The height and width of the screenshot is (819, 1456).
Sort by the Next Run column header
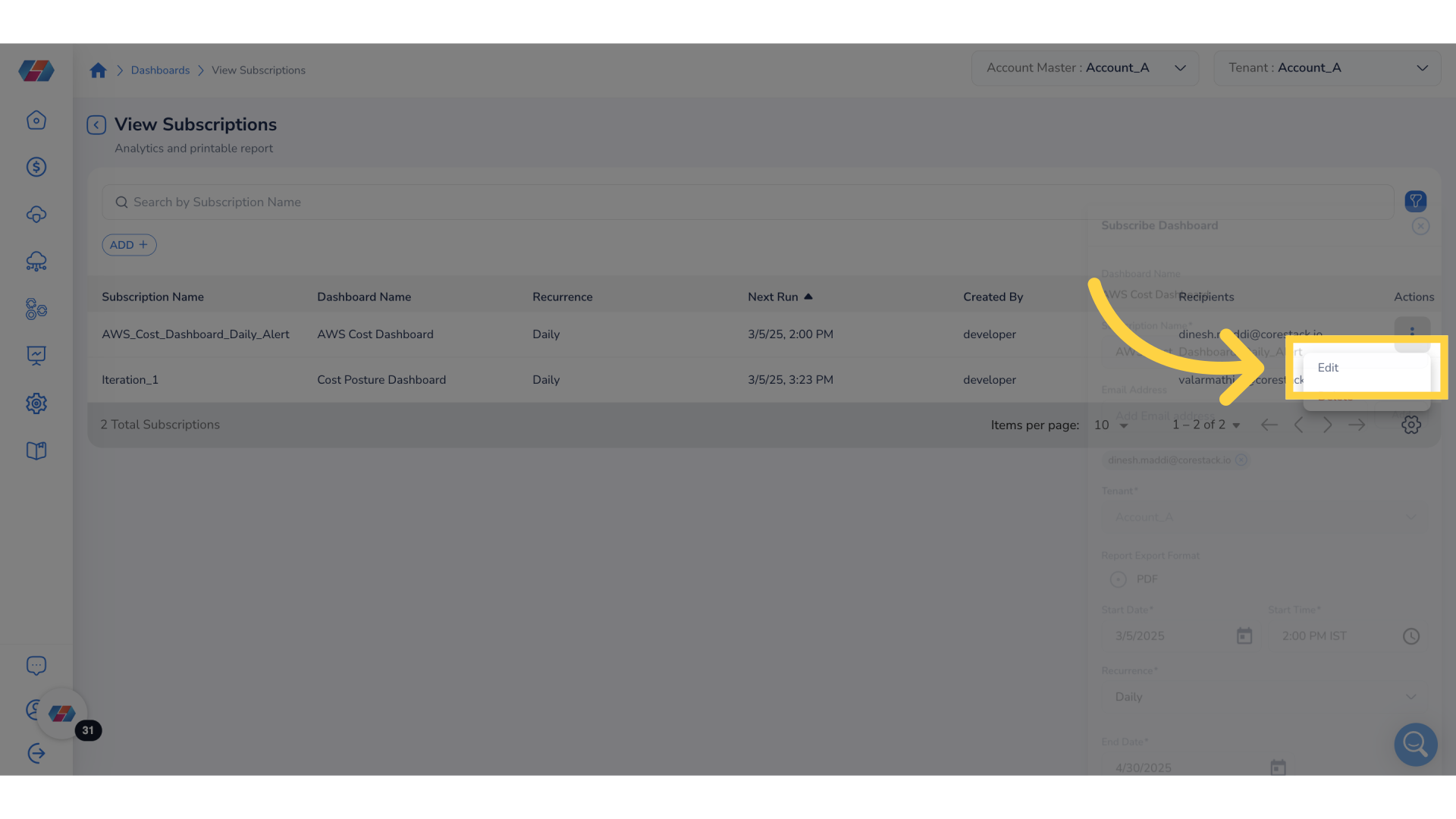[780, 297]
